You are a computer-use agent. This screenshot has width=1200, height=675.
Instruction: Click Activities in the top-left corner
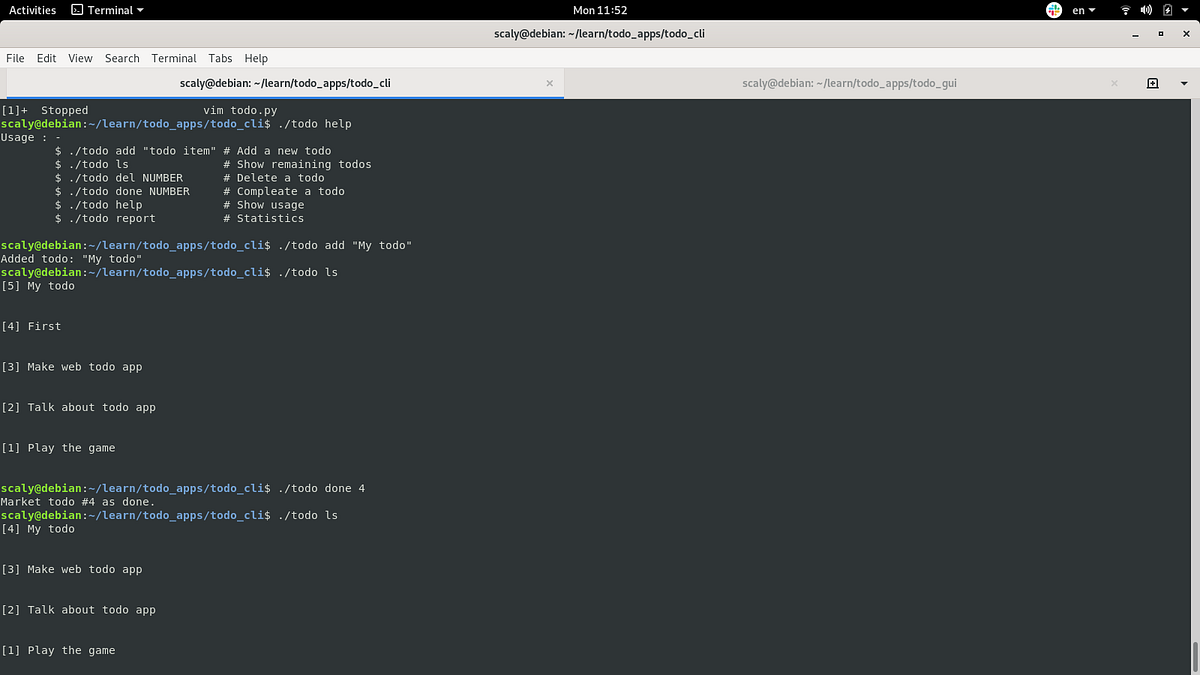pyautogui.click(x=31, y=9)
